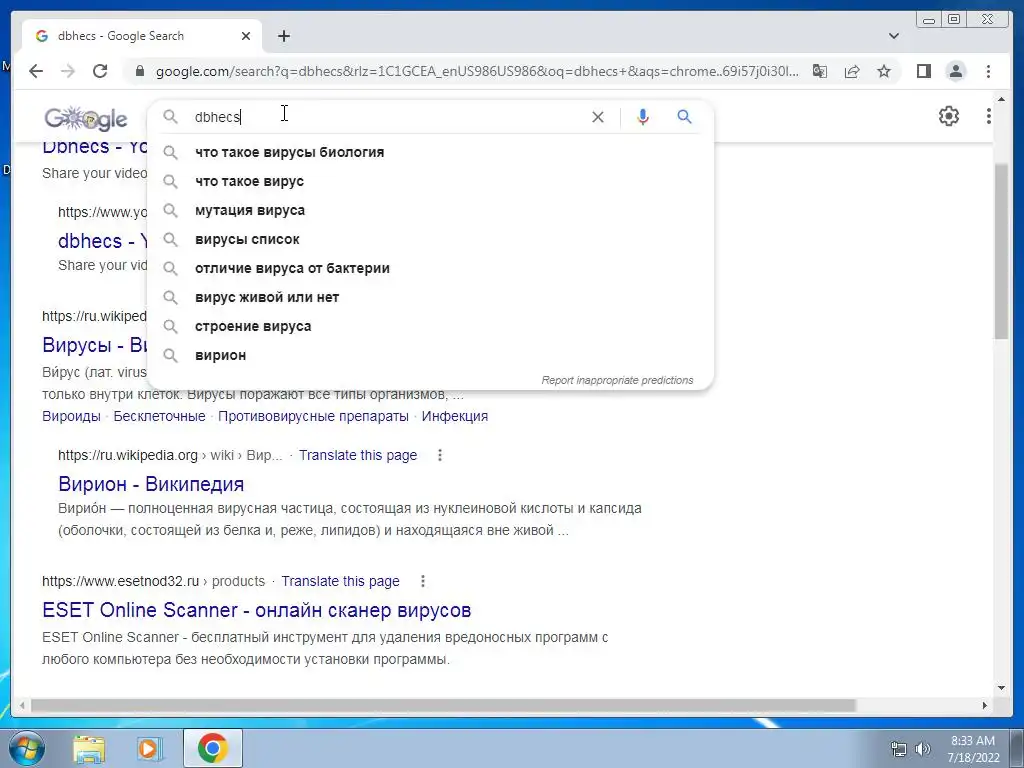View site information via the lock icon

(x=139, y=71)
